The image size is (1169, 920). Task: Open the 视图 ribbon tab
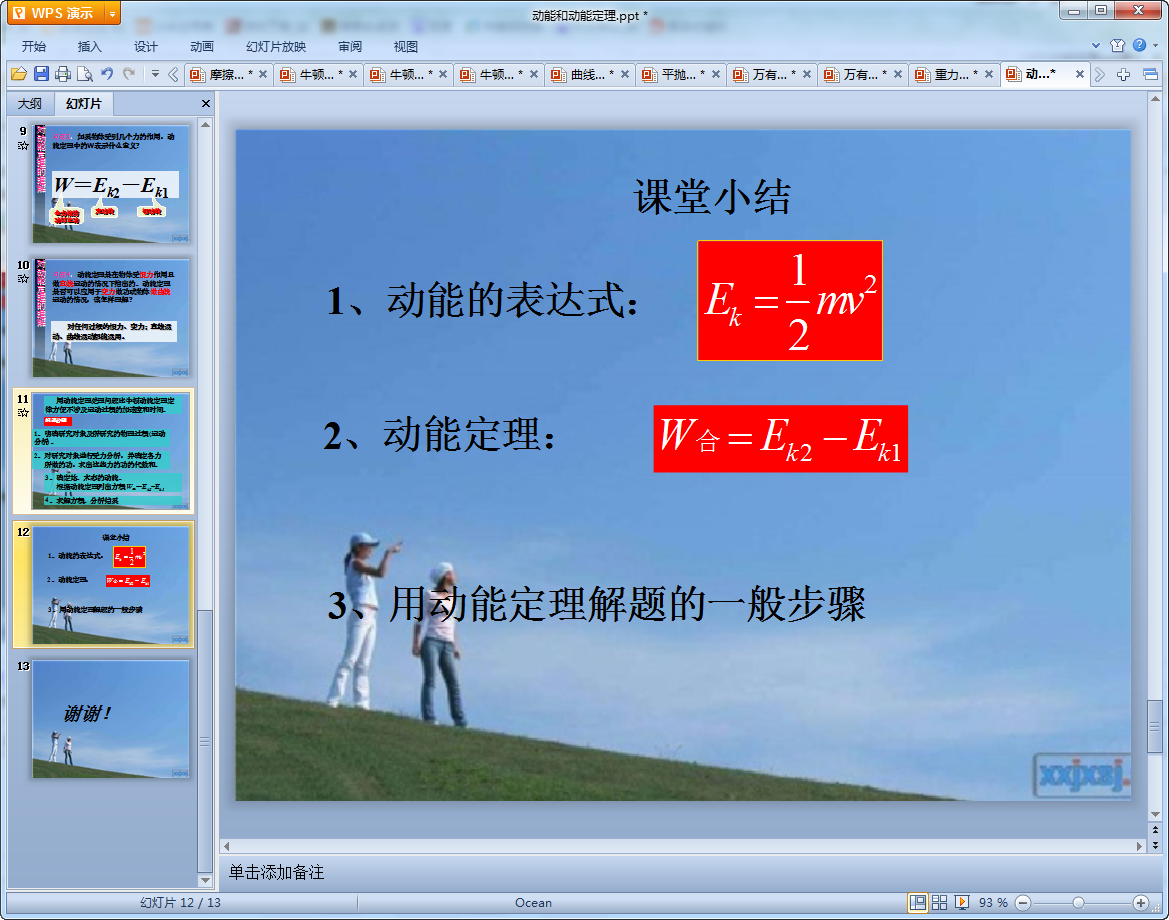tap(406, 46)
